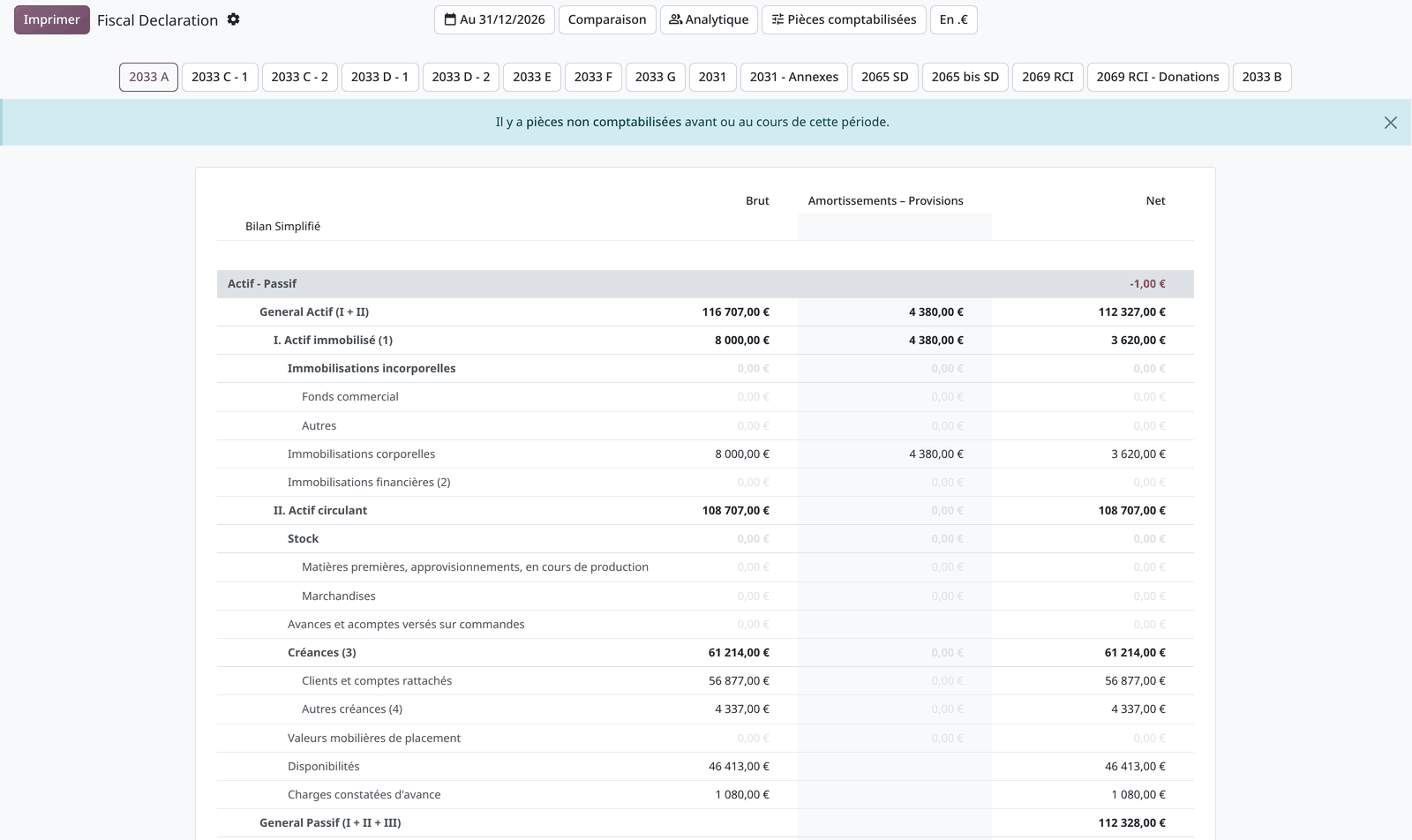Collapse the Actif - Passif section row
1412x840 pixels.
[705, 283]
